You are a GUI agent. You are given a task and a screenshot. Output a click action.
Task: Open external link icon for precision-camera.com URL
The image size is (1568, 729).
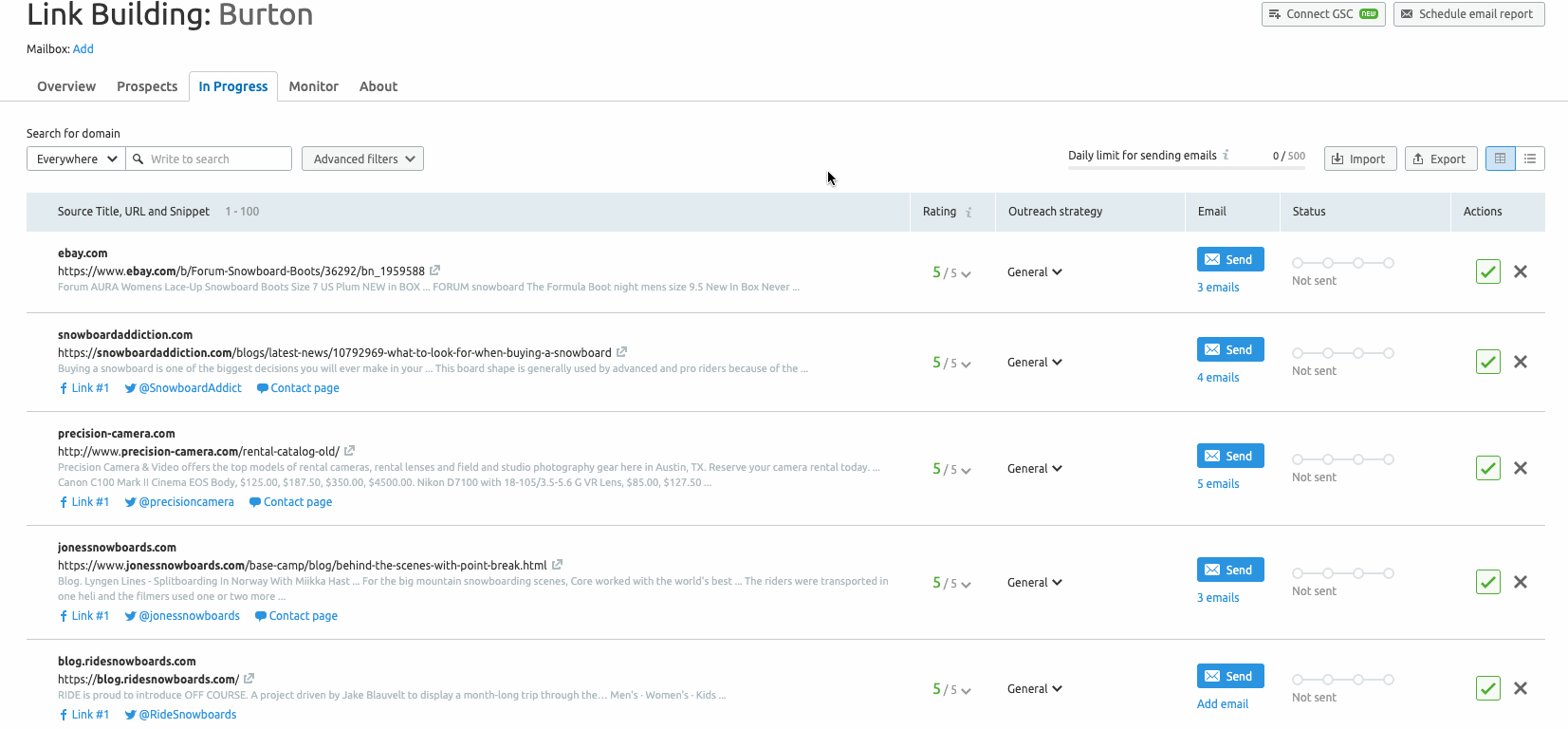(349, 451)
